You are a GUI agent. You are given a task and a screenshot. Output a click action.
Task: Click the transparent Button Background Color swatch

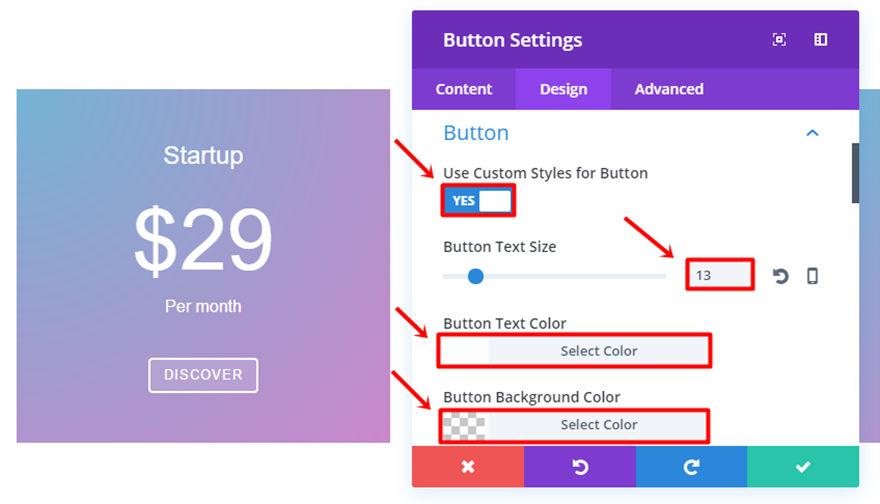[464, 425]
